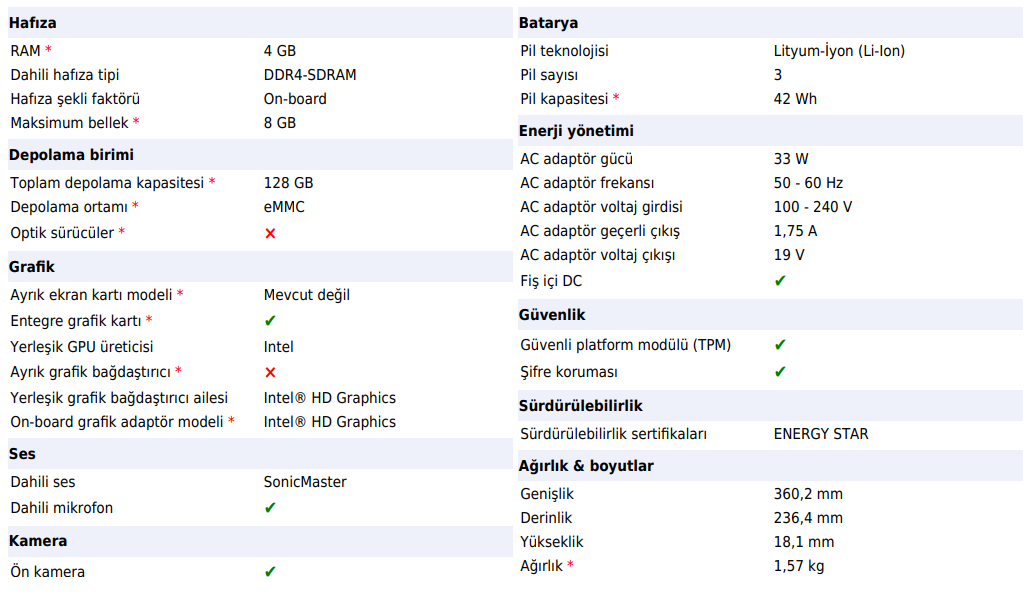Click the red cross for Ayrık grafik bağdaştırıcı
The width and height of the screenshot is (1034, 614).
270,372
